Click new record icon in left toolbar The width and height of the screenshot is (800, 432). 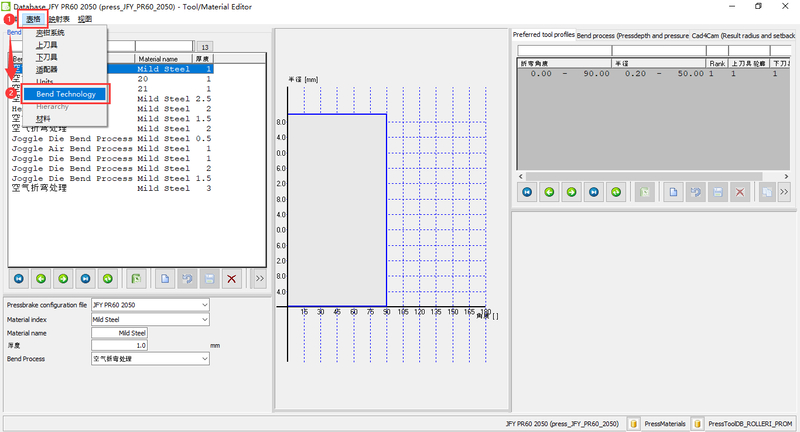164,278
